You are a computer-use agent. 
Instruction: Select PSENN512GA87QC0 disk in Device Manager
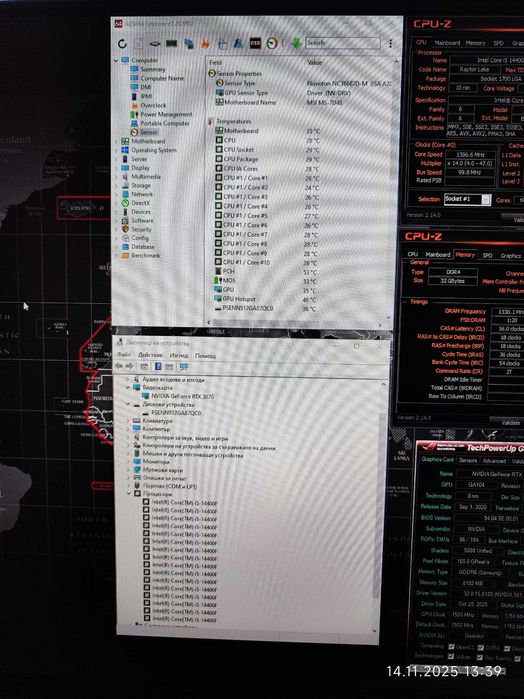(176, 413)
